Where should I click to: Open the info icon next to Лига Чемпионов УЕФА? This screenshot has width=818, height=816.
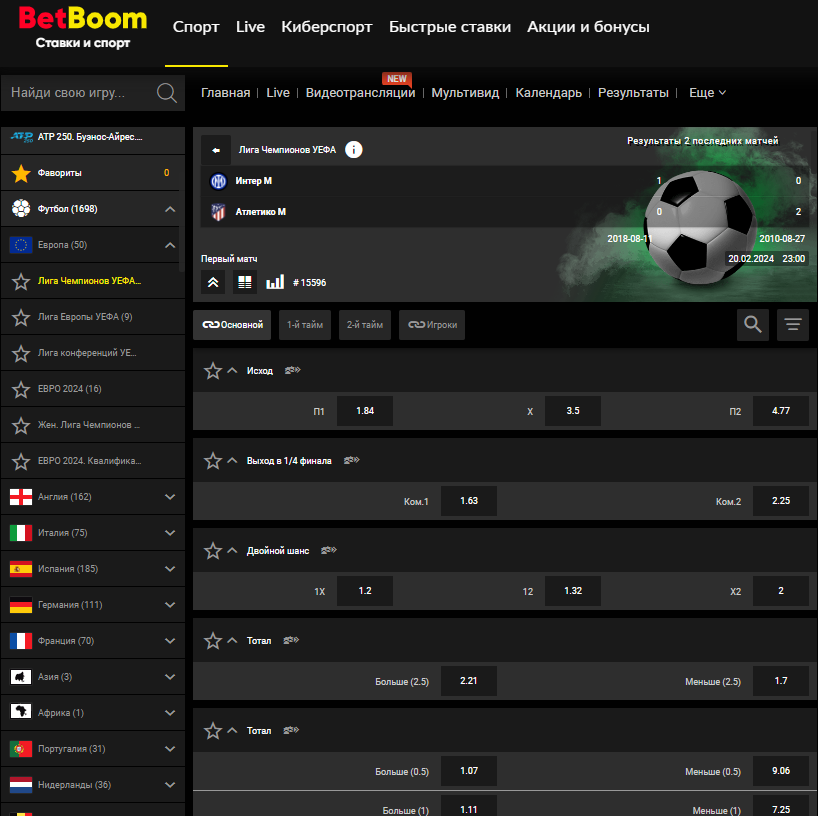tap(354, 150)
